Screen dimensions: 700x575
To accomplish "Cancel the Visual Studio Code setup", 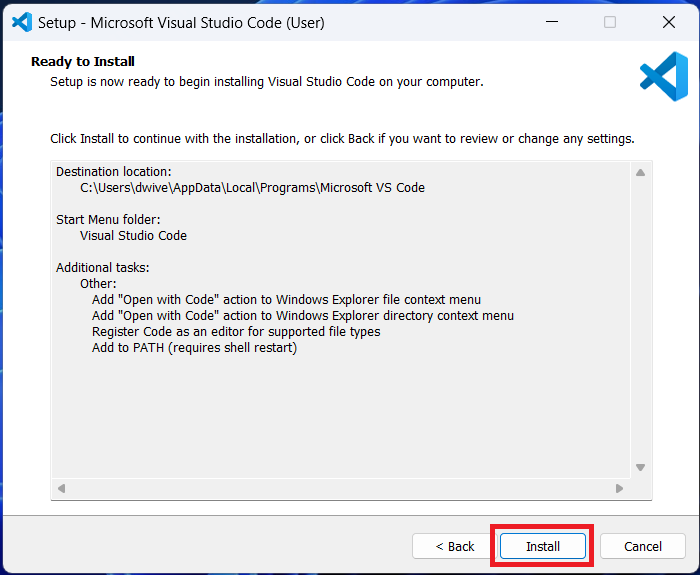I will (x=643, y=546).
